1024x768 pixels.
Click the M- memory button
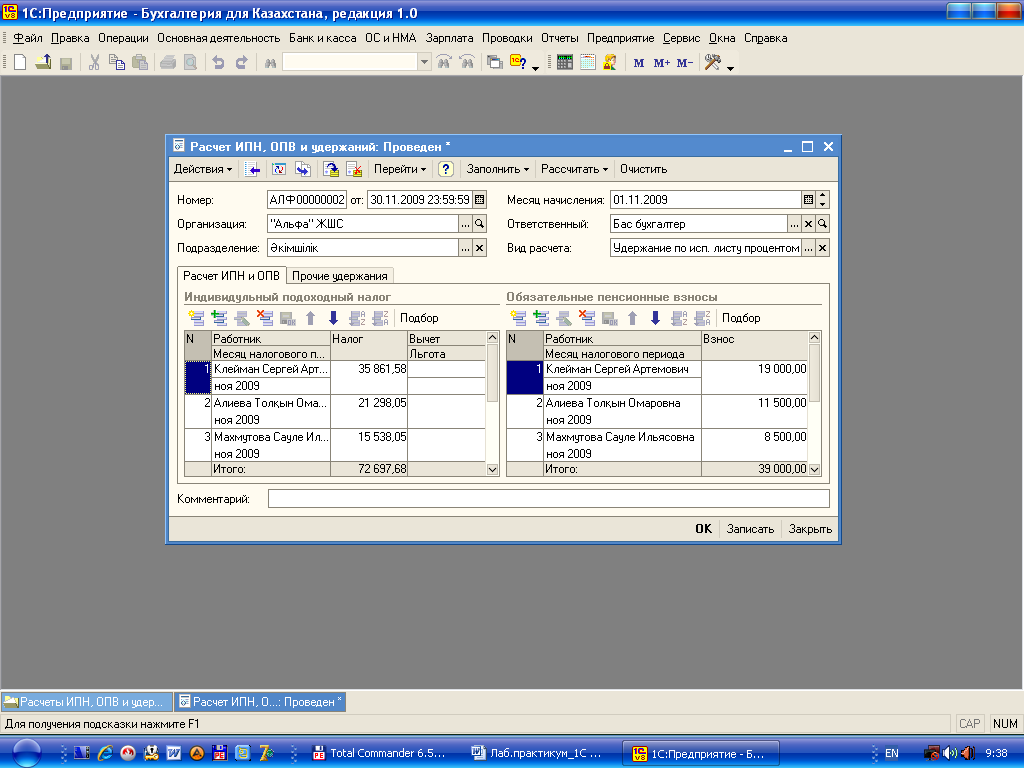pos(684,63)
